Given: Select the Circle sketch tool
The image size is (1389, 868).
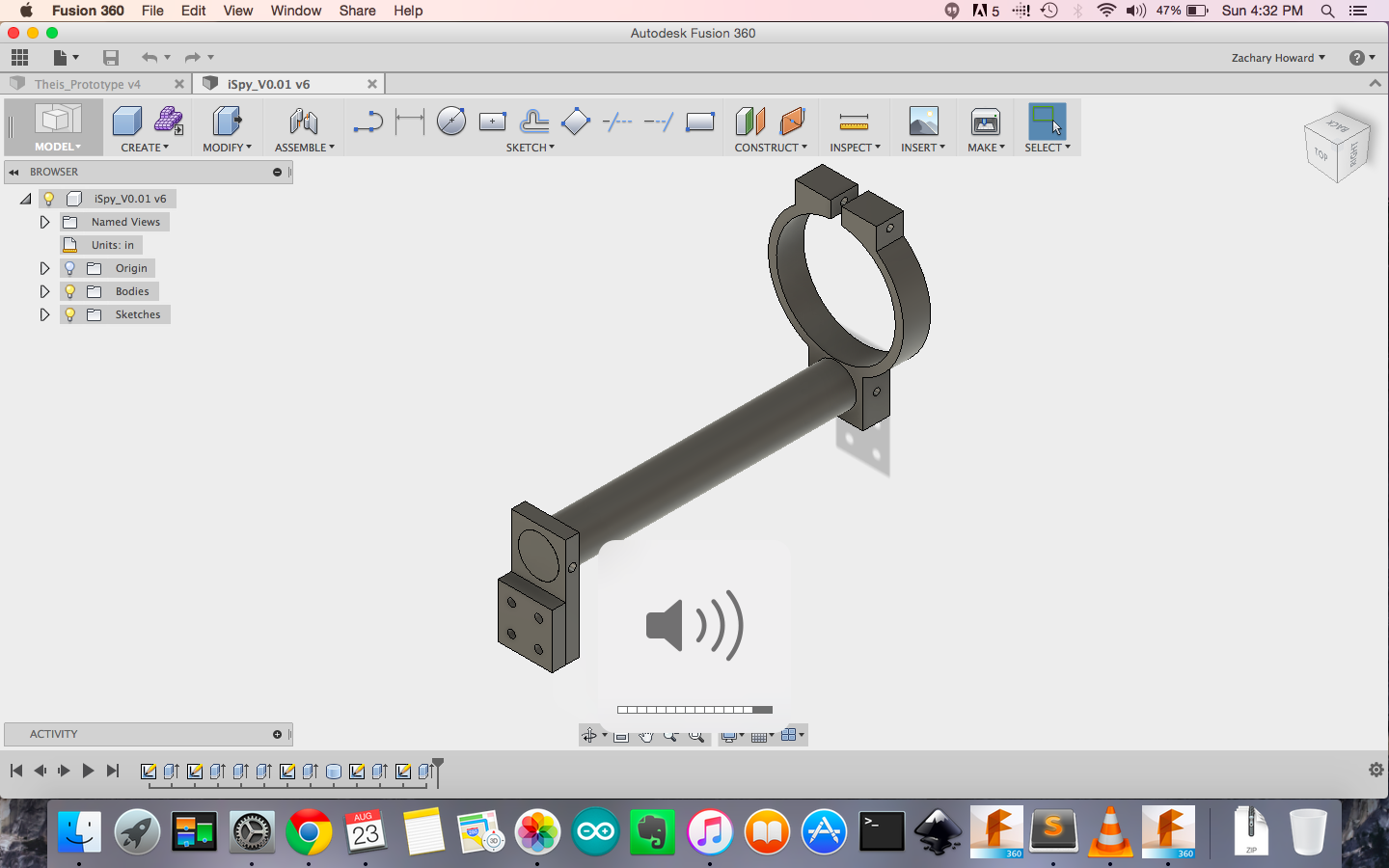Looking at the screenshot, I should pyautogui.click(x=450, y=122).
